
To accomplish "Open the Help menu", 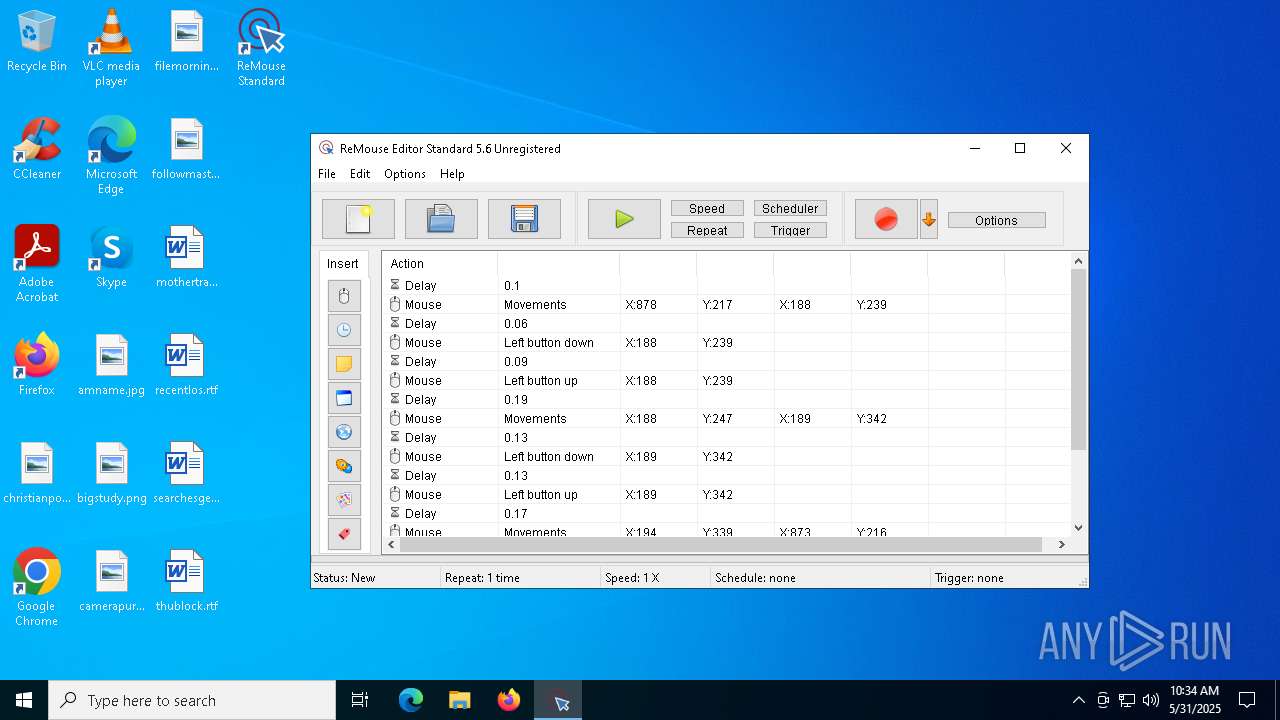I will pos(452,174).
